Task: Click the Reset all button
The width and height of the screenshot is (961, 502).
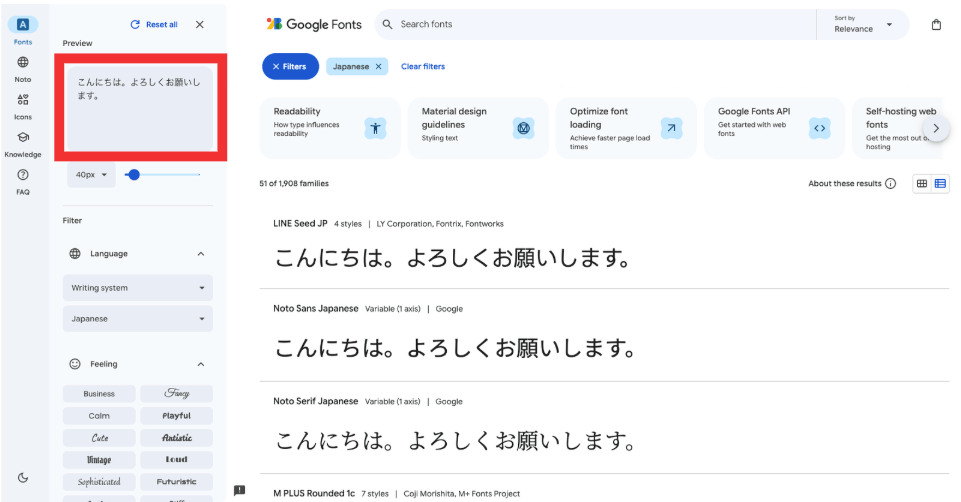Action: [154, 25]
